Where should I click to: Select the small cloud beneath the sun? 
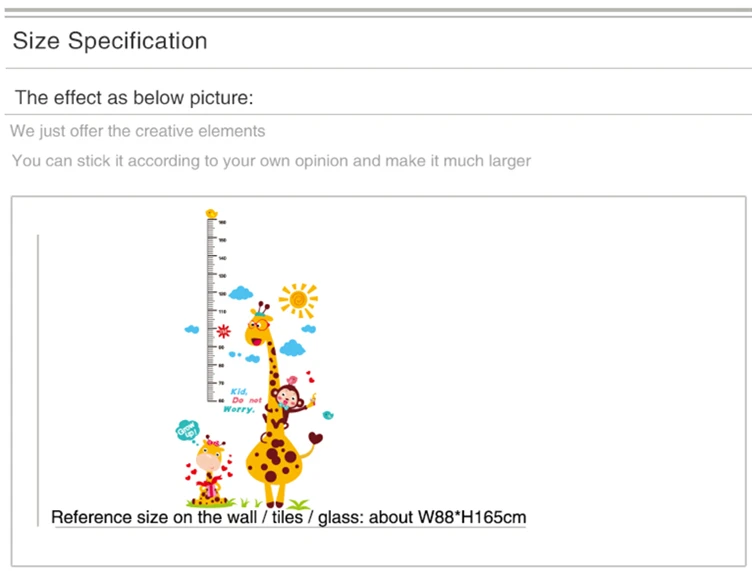[x=308, y=328]
